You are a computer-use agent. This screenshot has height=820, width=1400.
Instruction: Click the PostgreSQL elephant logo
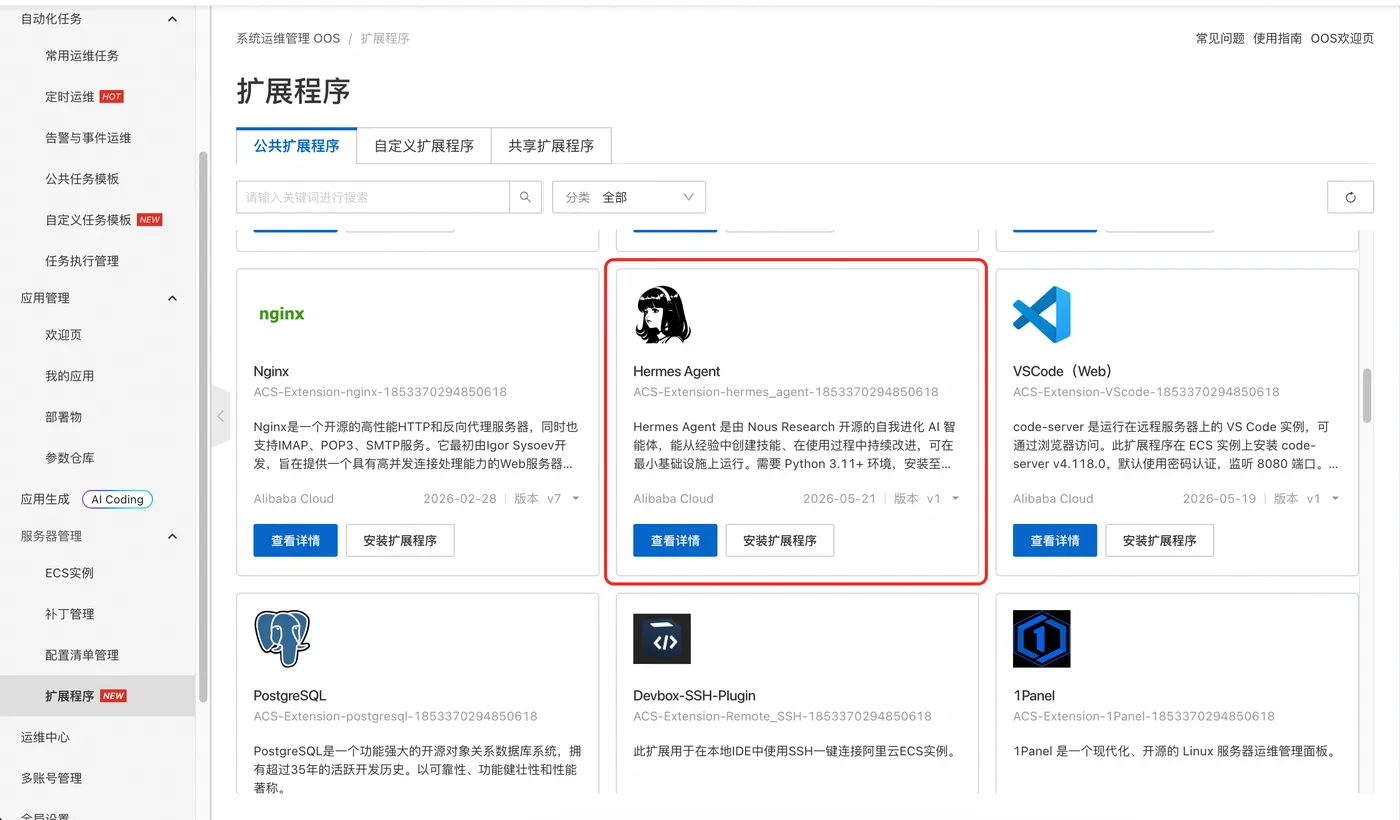click(x=282, y=639)
